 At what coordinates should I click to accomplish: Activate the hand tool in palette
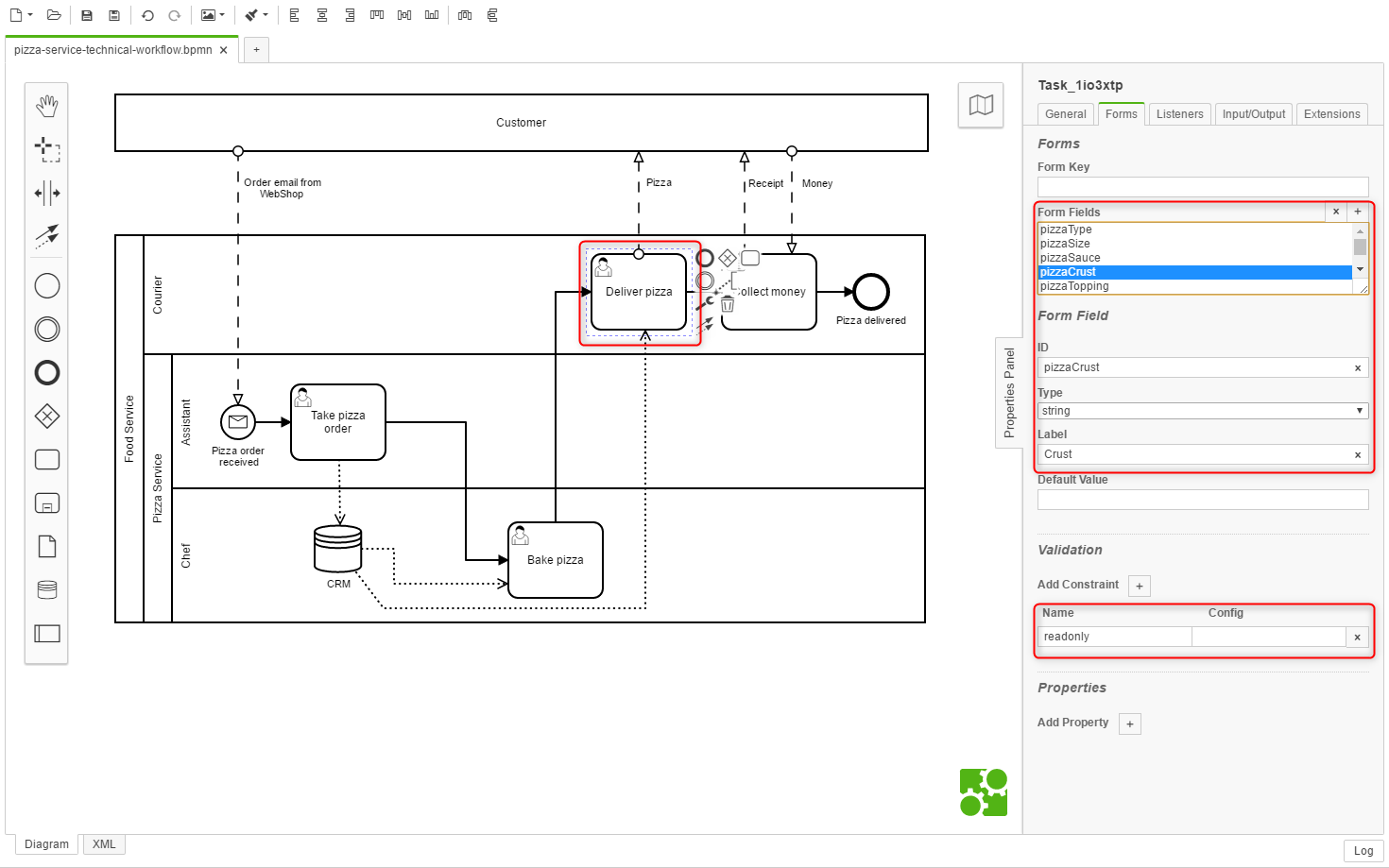click(x=47, y=106)
